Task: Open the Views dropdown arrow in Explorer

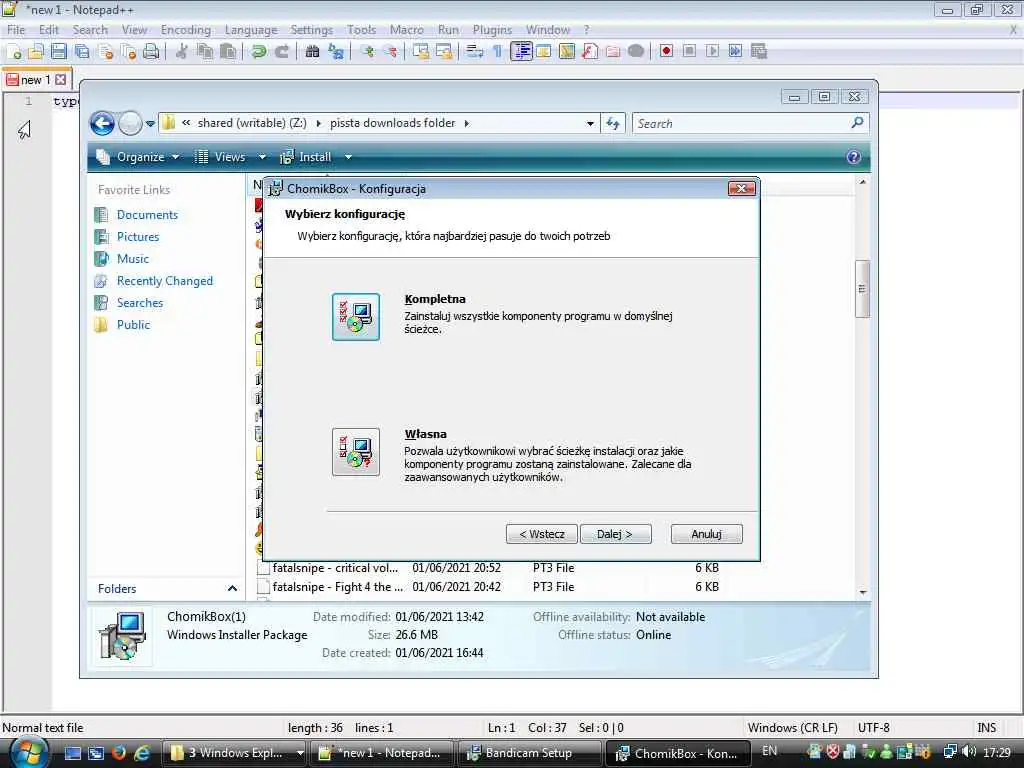Action: coord(262,157)
